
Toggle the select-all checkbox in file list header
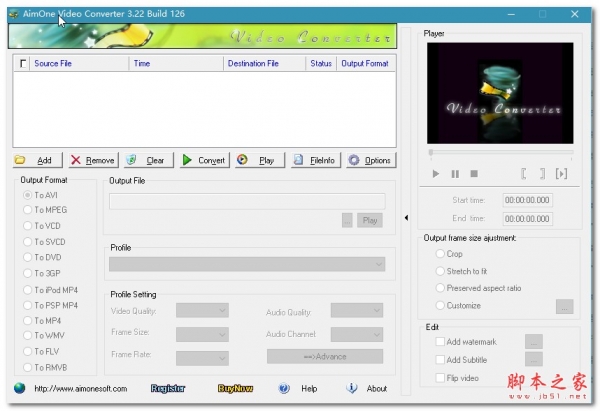23,63
